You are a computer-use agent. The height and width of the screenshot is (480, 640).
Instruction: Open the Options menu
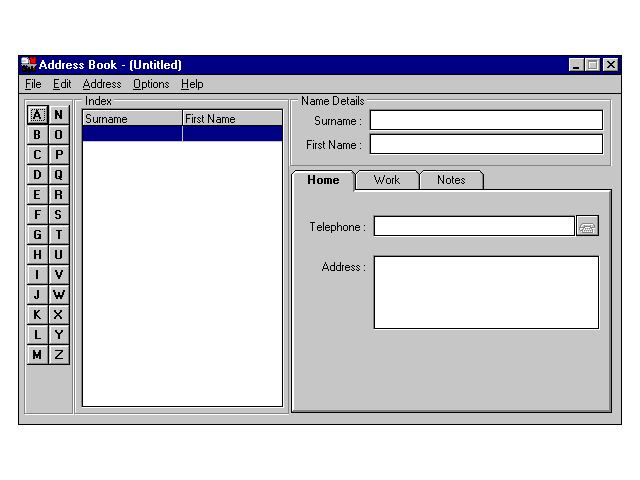(x=151, y=84)
